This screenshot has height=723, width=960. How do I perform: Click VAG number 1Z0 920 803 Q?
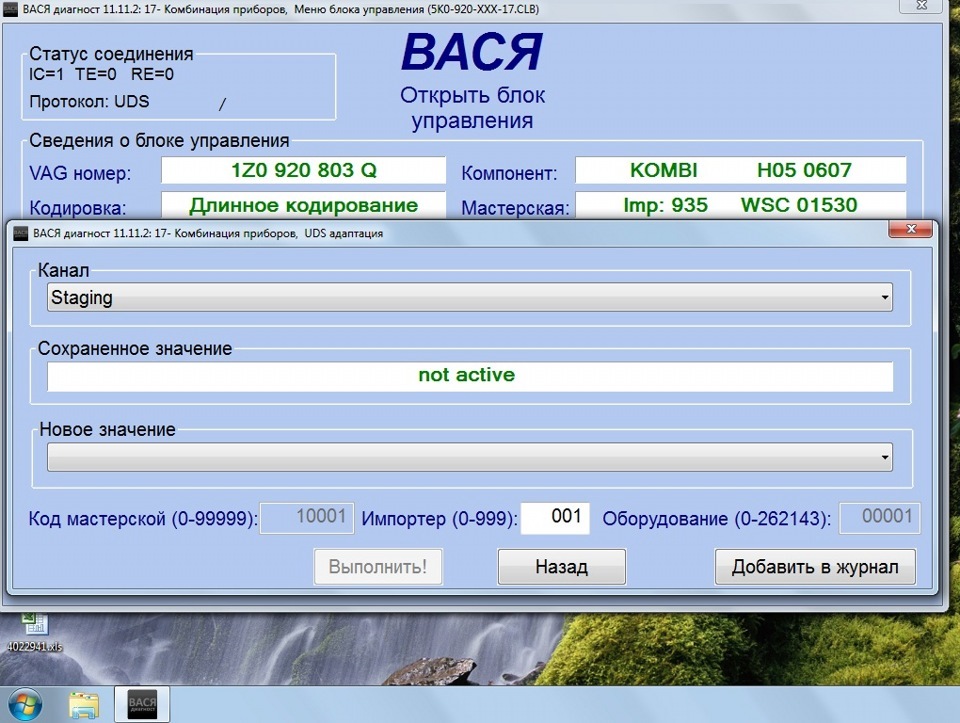303,170
